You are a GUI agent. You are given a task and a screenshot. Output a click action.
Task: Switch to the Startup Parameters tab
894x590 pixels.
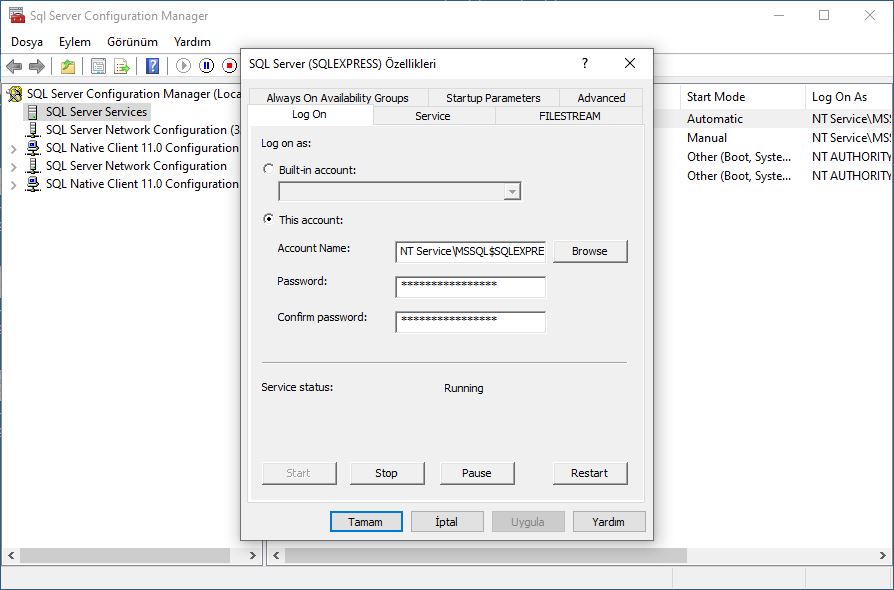pyautogui.click(x=493, y=97)
